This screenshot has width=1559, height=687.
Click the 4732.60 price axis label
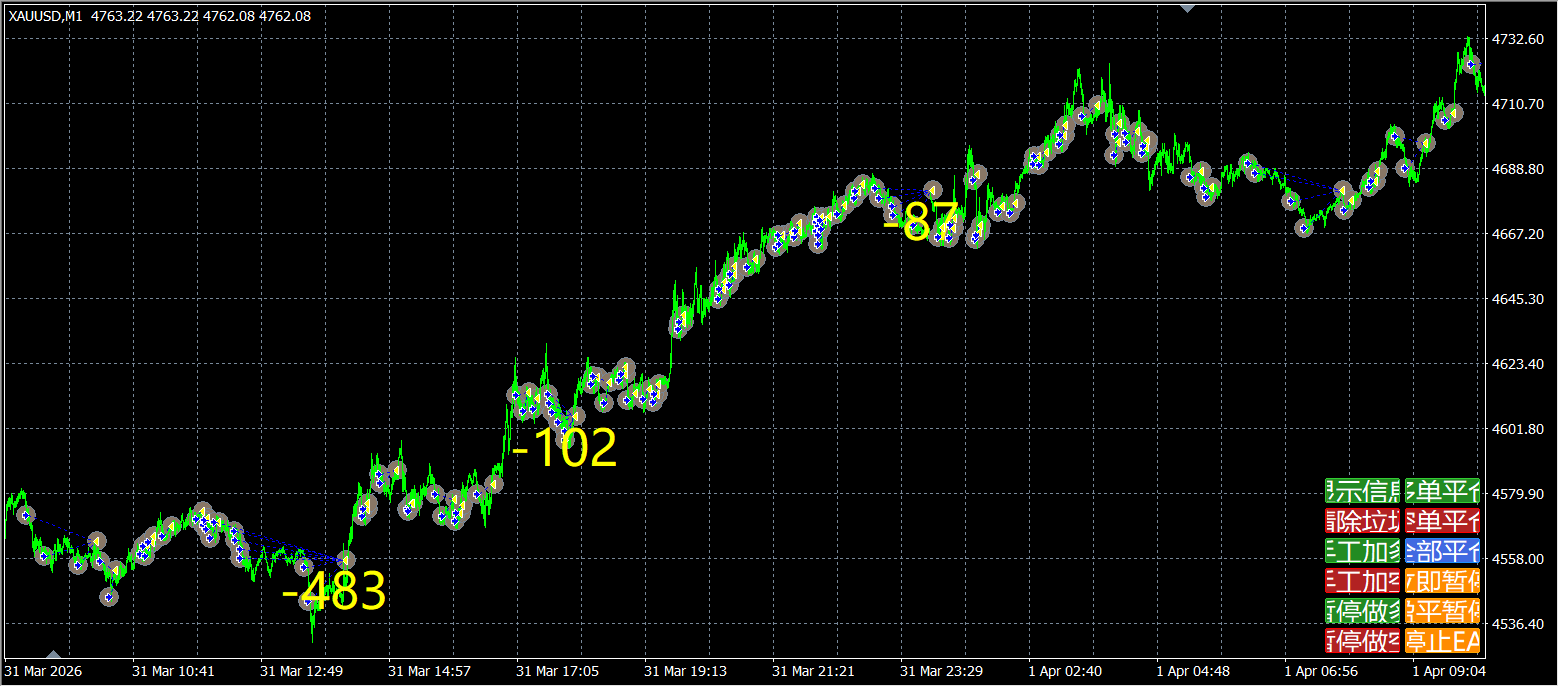pos(1518,39)
